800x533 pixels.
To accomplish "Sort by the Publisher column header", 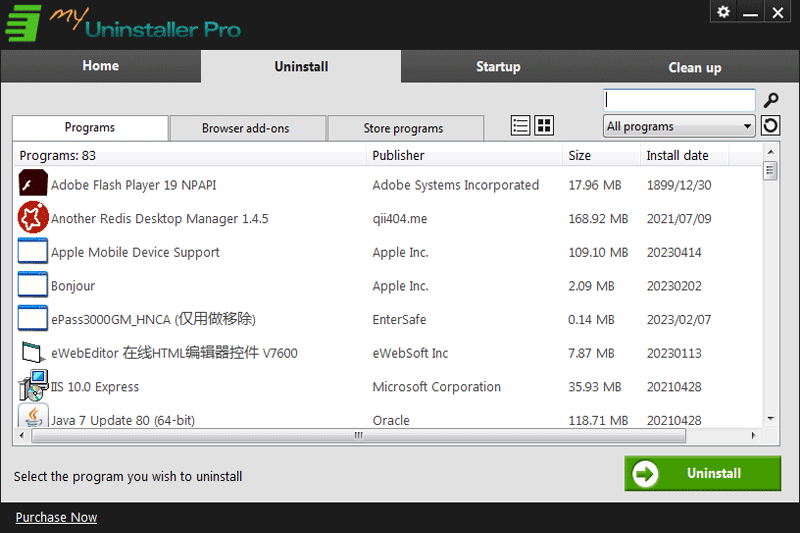I will tap(464, 155).
